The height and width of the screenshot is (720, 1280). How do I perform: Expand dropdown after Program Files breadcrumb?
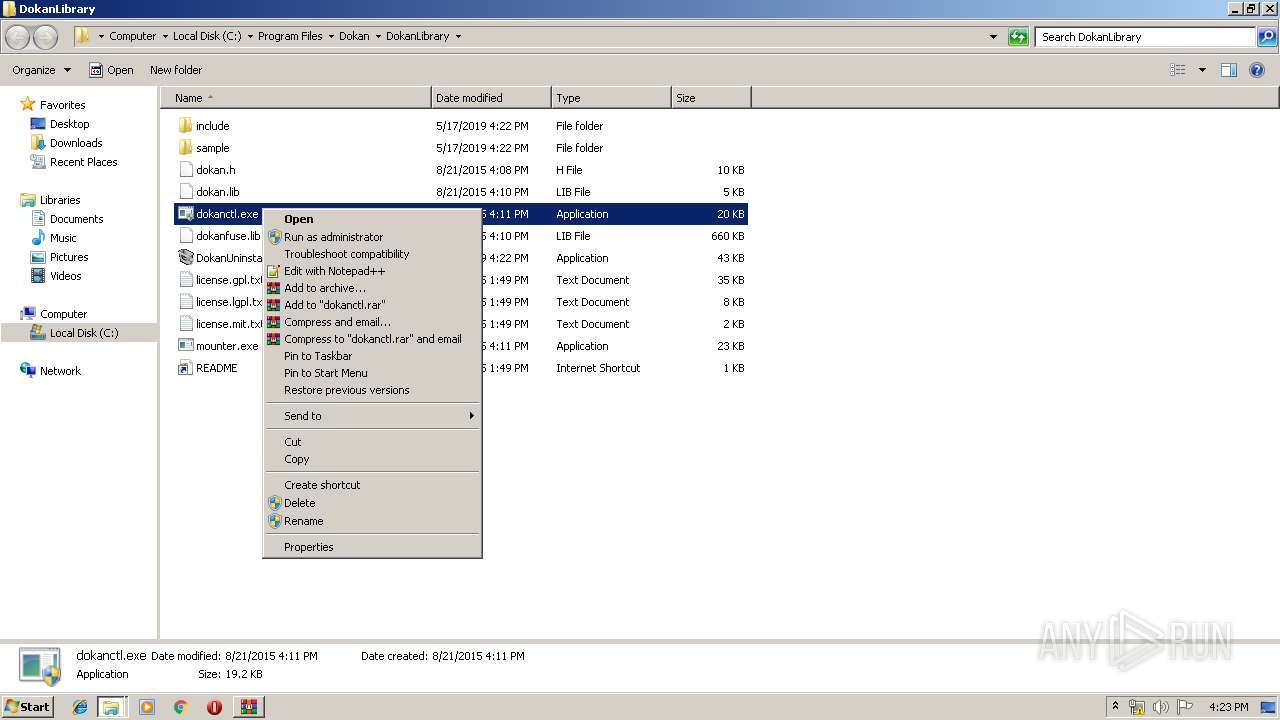330,36
